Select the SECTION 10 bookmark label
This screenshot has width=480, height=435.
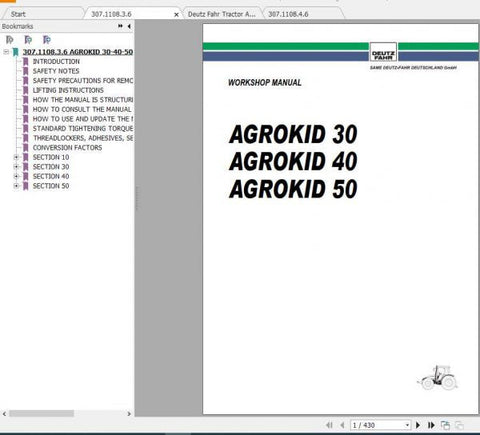[51, 157]
